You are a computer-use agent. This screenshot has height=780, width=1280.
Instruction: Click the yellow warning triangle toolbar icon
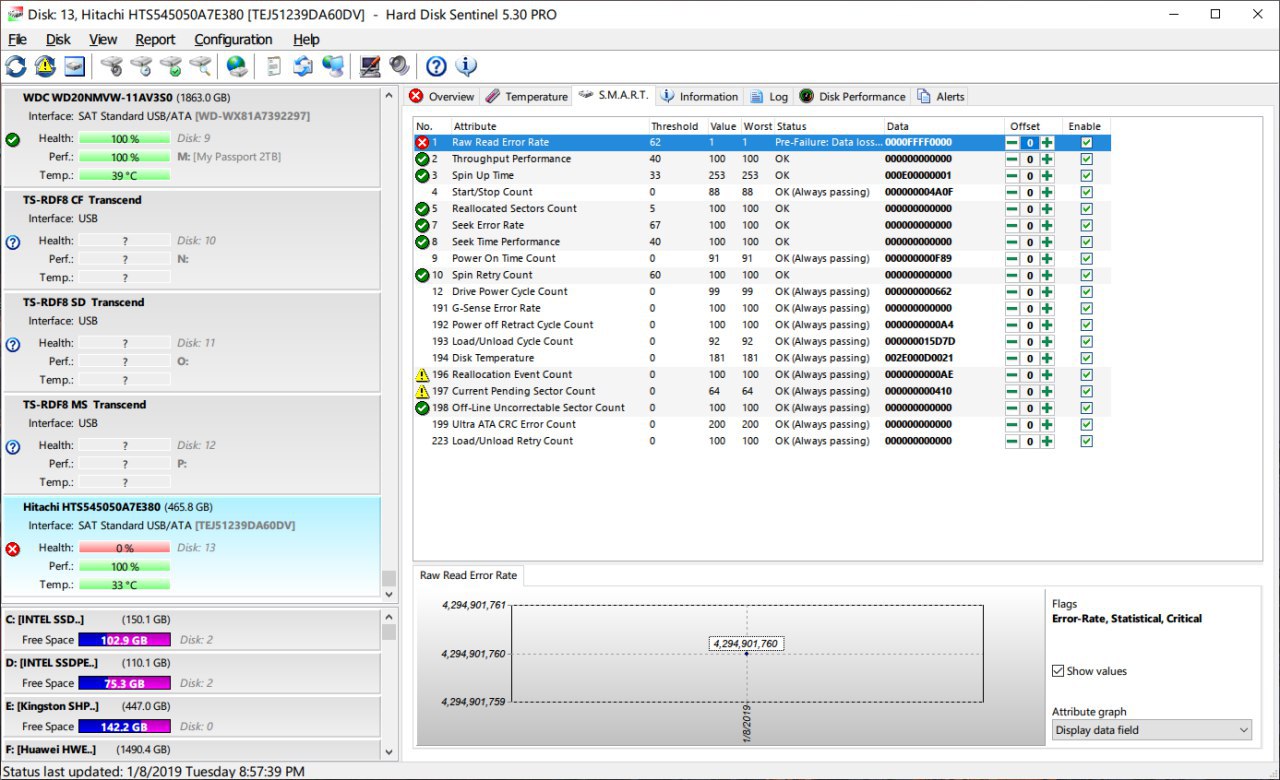(45, 67)
